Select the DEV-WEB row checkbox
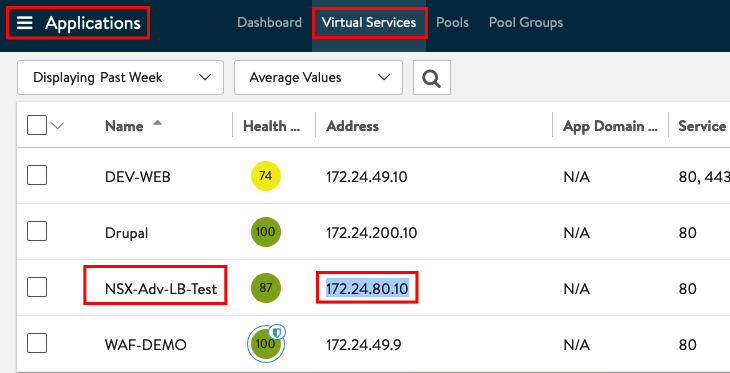730x373 pixels. 37,175
